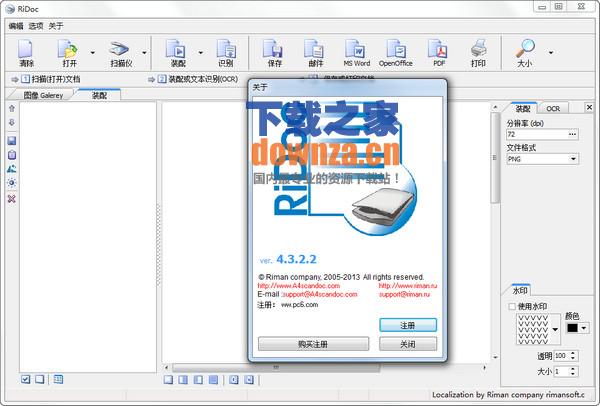Open the 文件格式 PNG combo box
Screen dimensions: 600x406
coord(542,159)
